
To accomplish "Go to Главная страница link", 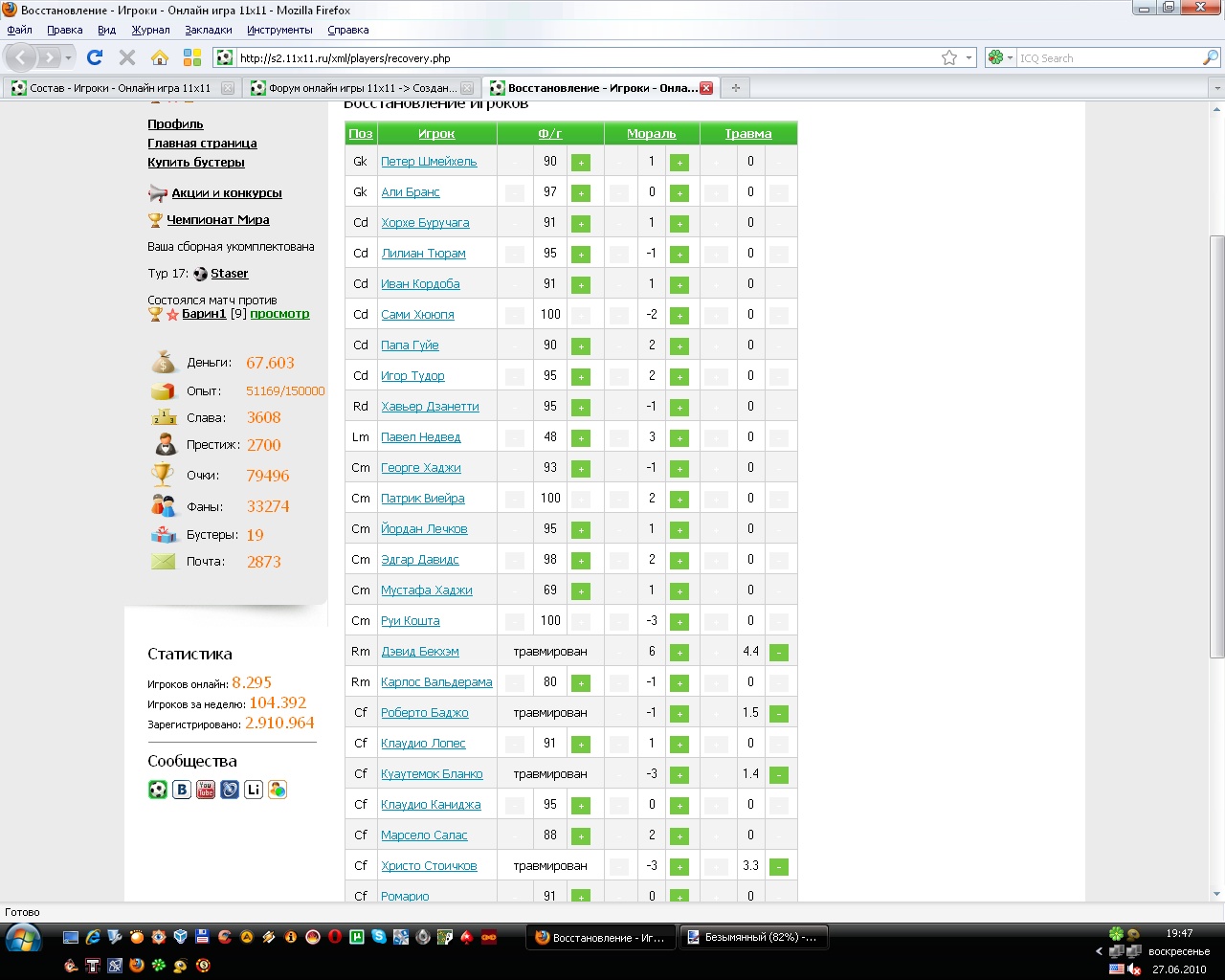I will click(x=202, y=144).
